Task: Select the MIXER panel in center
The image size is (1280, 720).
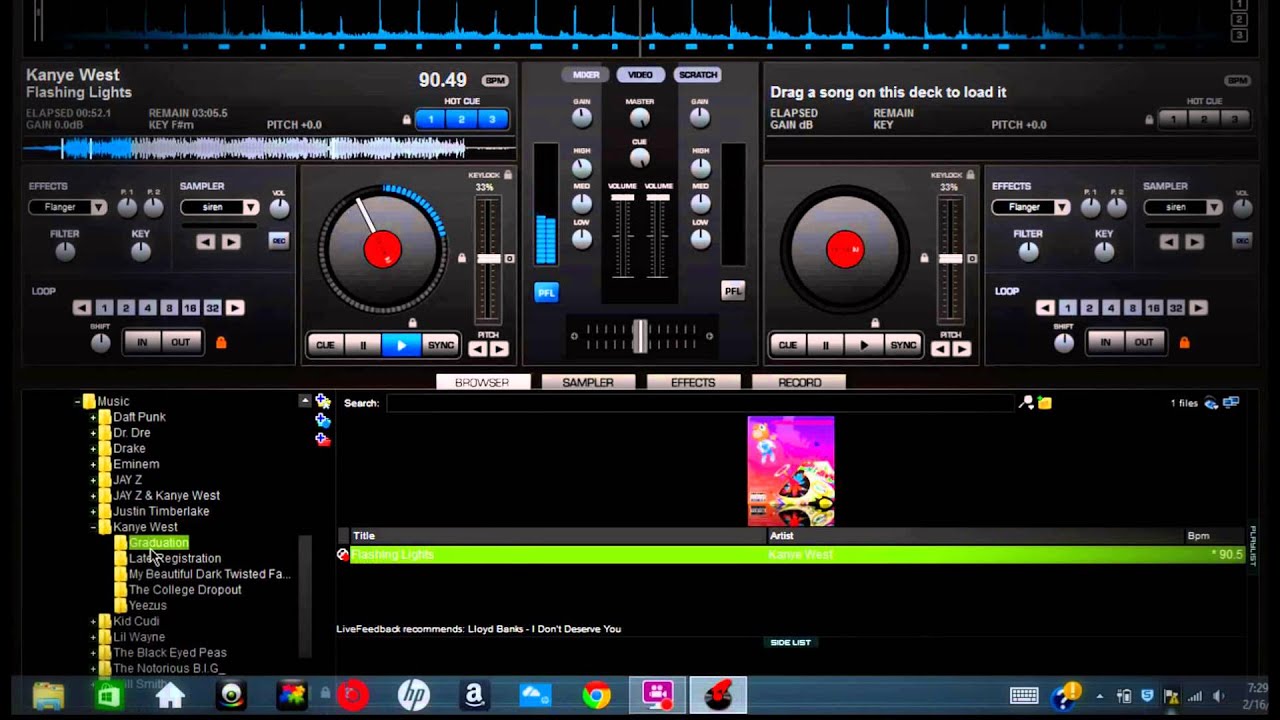Action: click(x=586, y=75)
